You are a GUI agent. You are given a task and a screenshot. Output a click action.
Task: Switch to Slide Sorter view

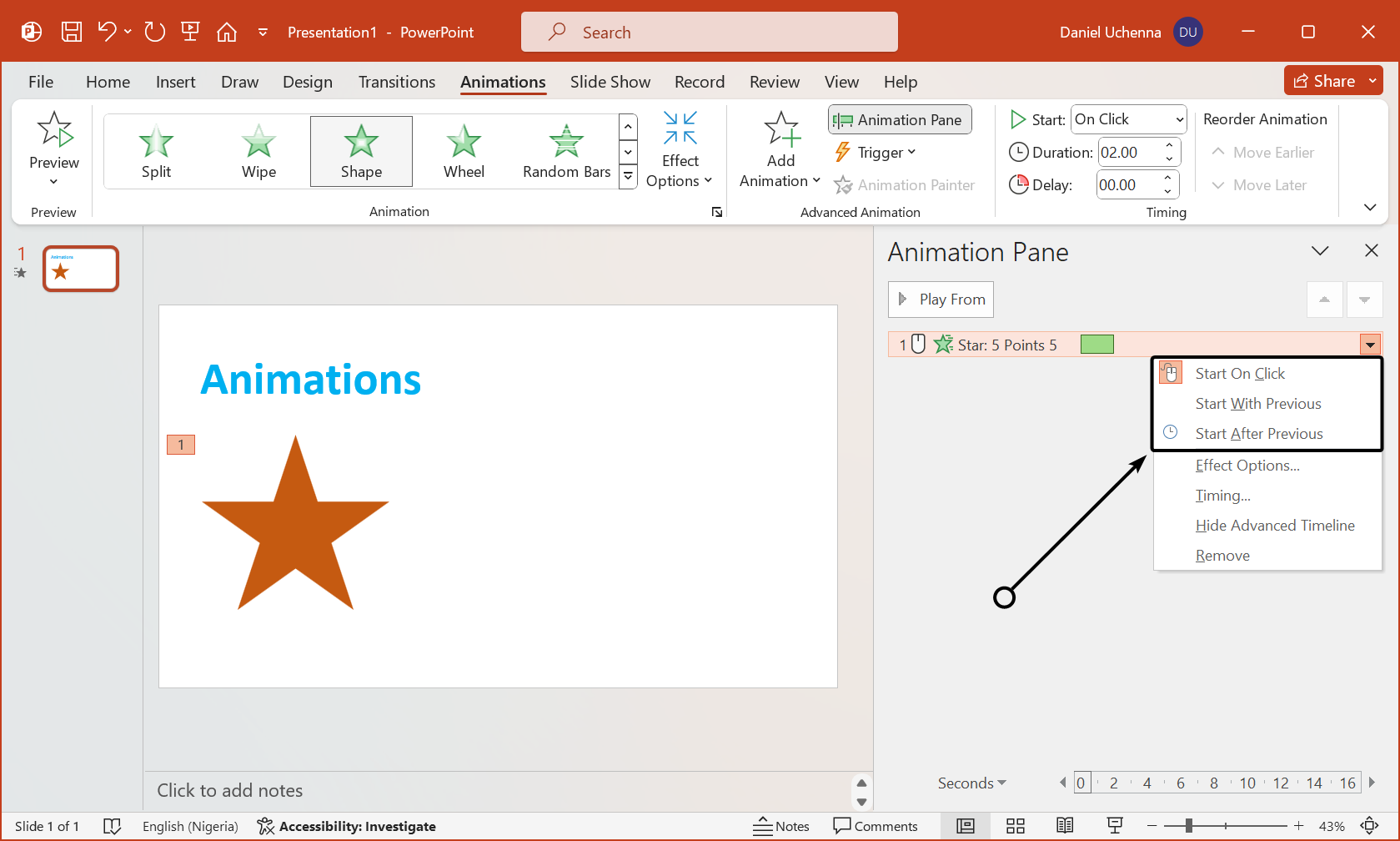point(1015,826)
